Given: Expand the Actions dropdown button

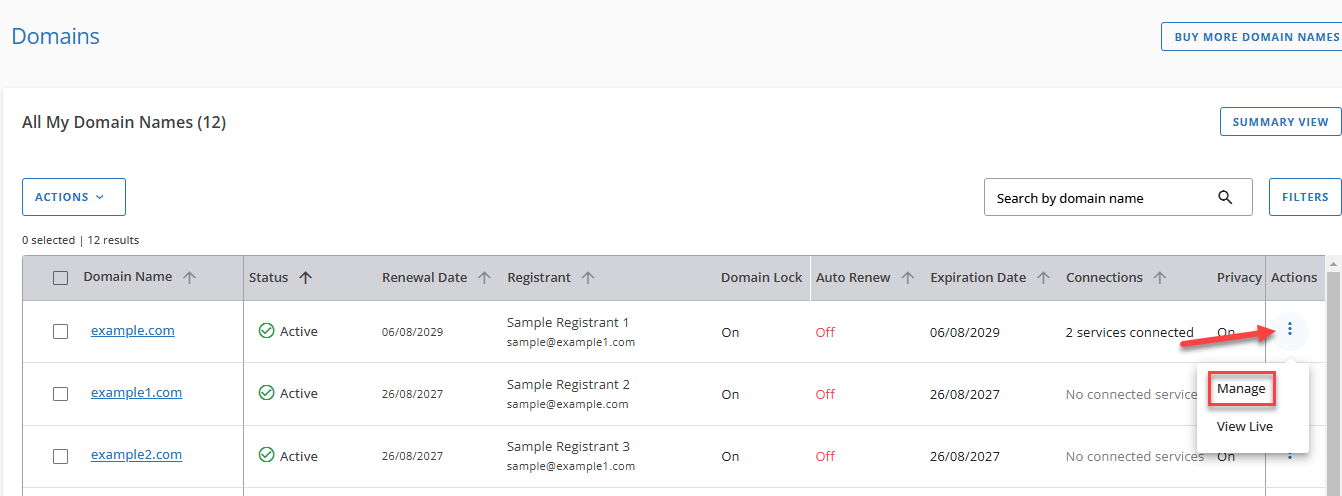Looking at the screenshot, I should (x=74, y=197).
